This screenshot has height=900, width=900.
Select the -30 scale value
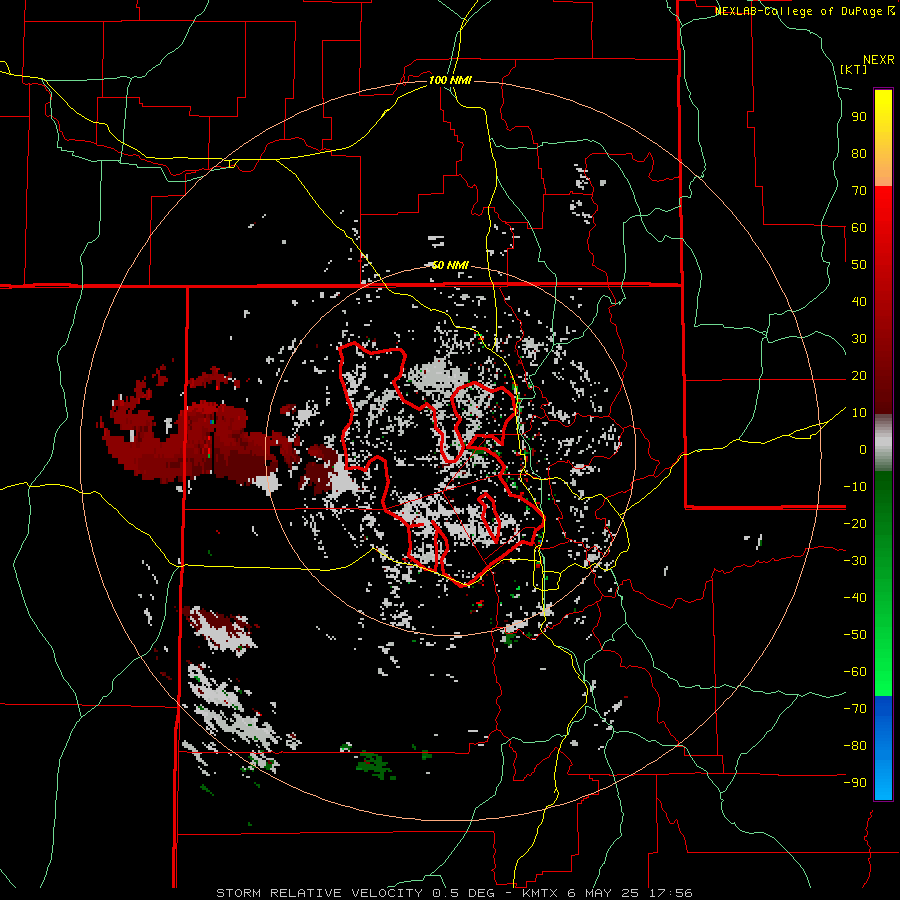(x=855, y=561)
